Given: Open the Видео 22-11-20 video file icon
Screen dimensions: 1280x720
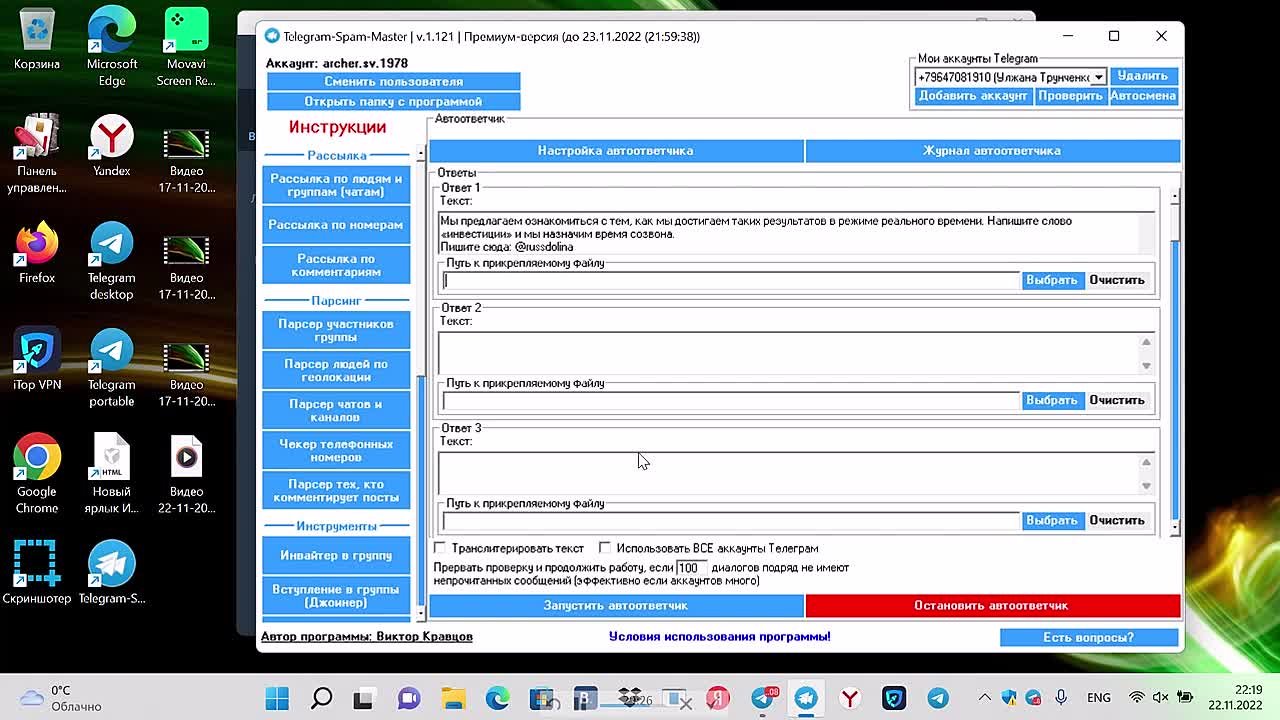Looking at the screenshot, I should 186,475.
